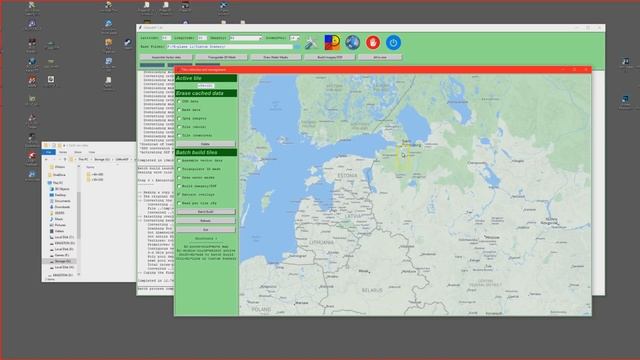Select Storage (G:) drive in Explorer tree
Screen dimensions: 640x360
point(63,261)
